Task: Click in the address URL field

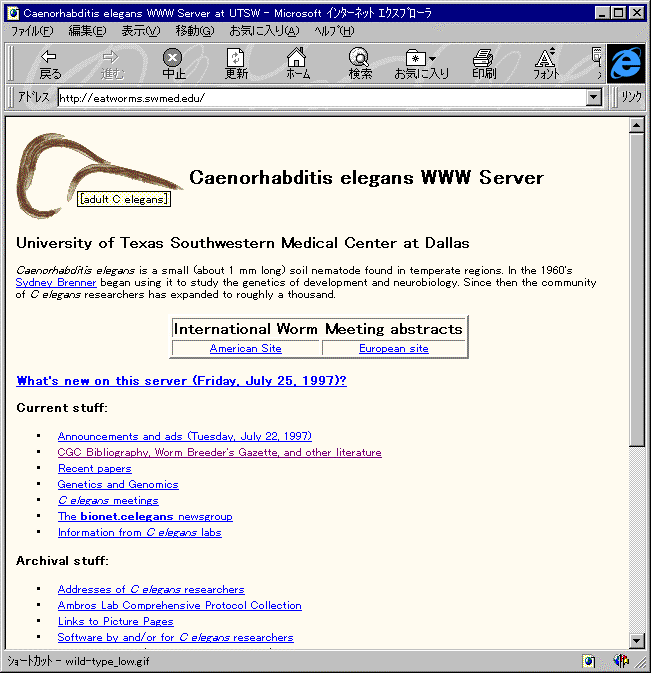Action: click(320, 98)
